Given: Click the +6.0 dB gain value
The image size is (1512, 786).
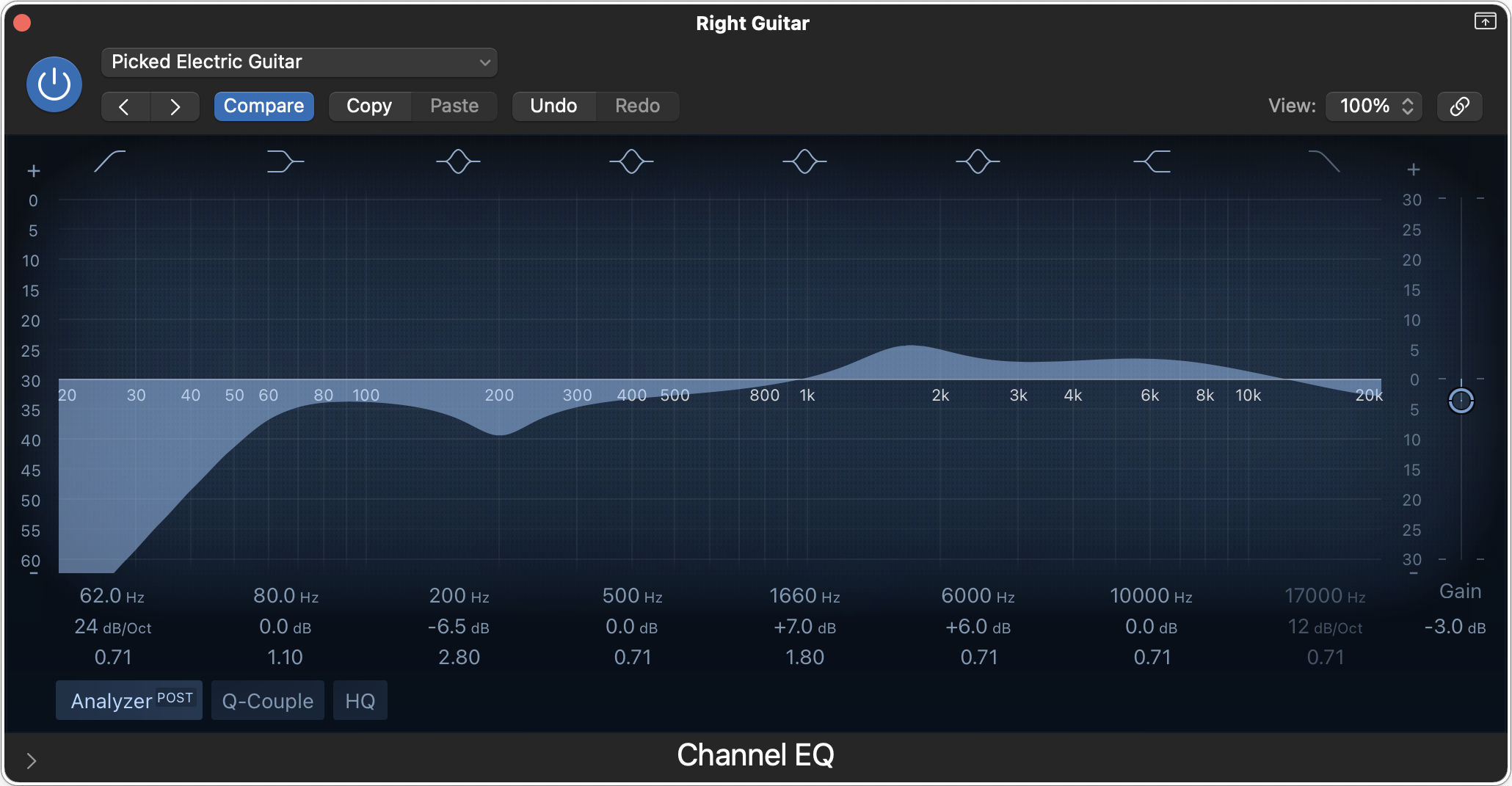Looking at the screenshot, I should tap(978, 627).
